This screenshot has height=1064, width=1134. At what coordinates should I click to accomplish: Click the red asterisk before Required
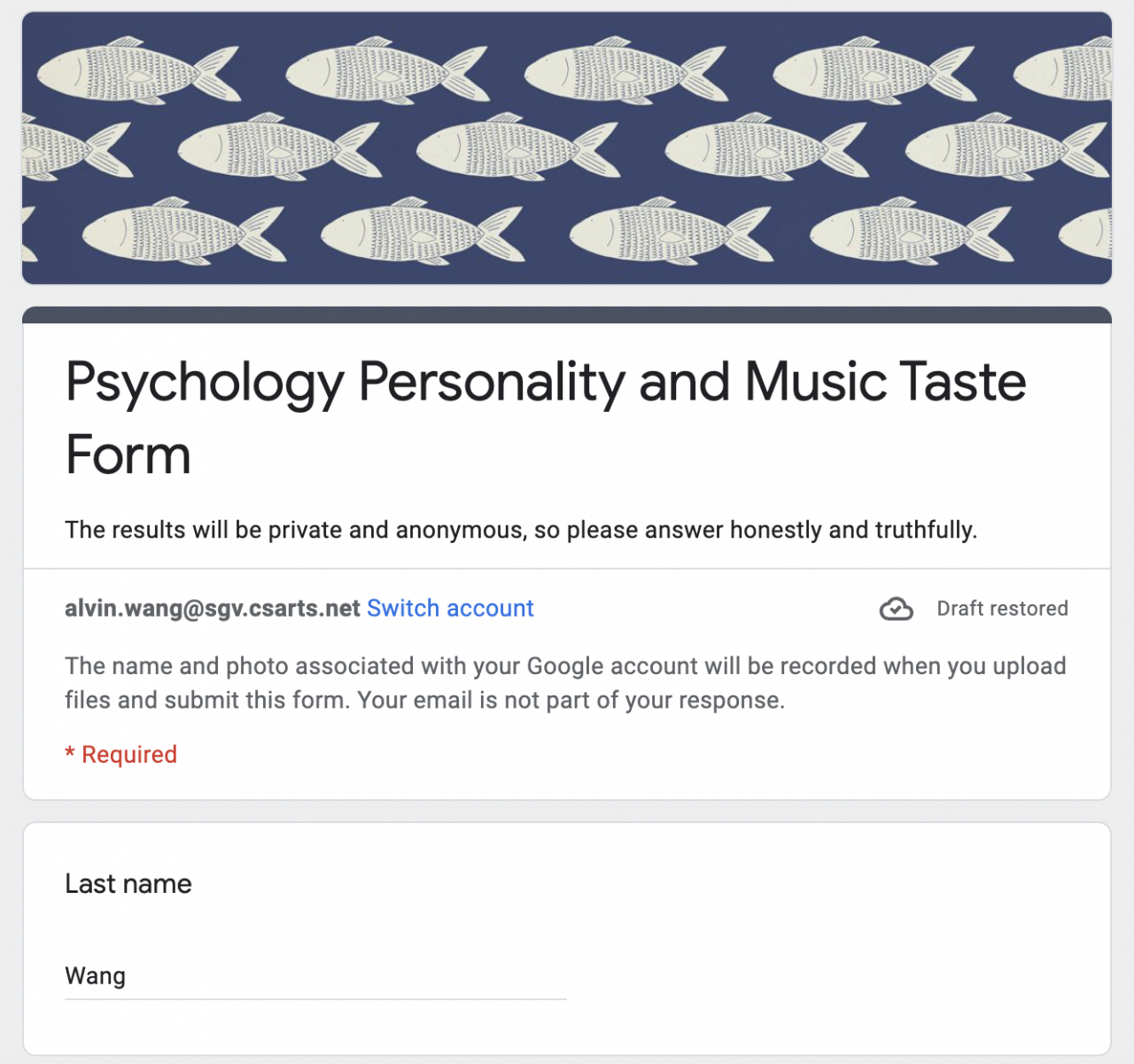(69, 755)
